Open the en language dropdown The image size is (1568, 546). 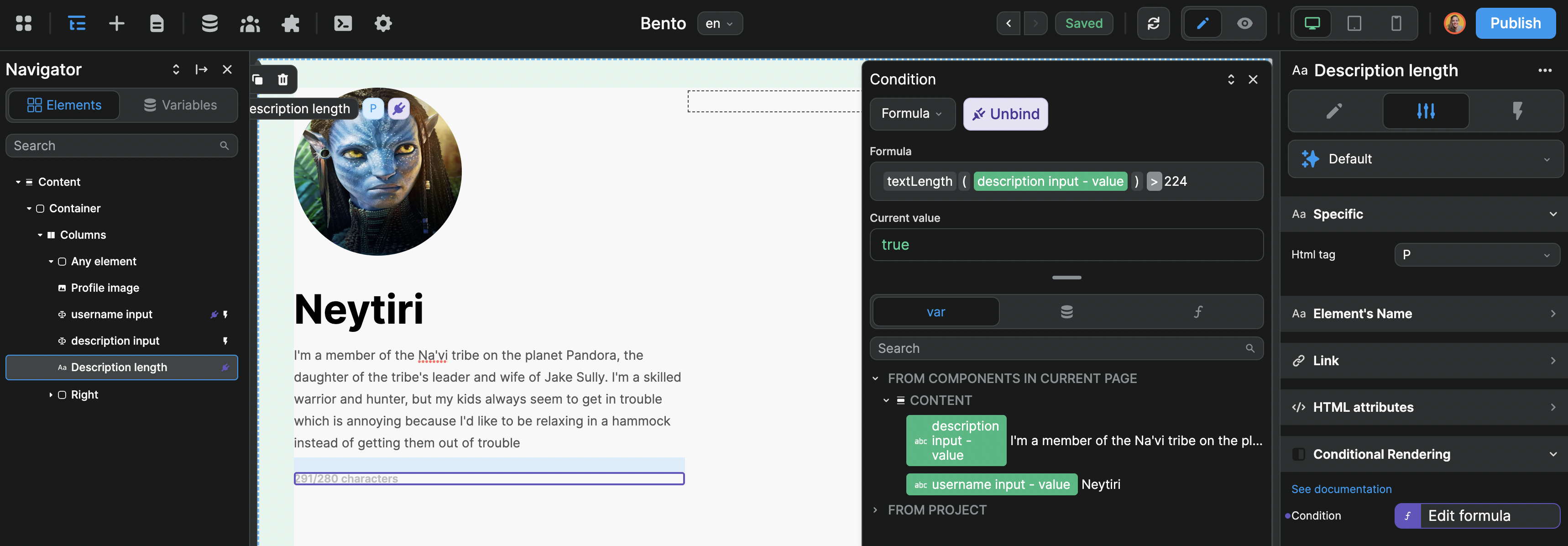pyautogui.click(x=720, y=23)
